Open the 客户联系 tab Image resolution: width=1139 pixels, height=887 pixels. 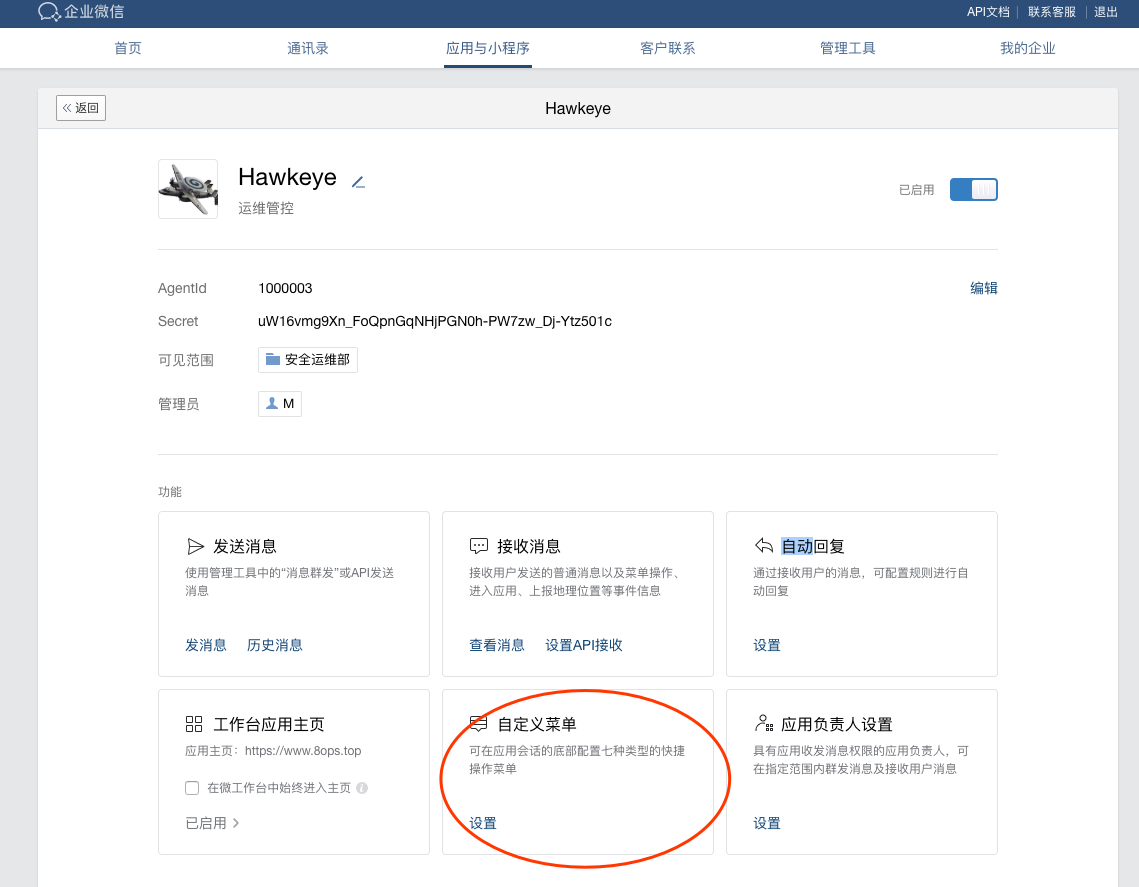coord(668,48)
